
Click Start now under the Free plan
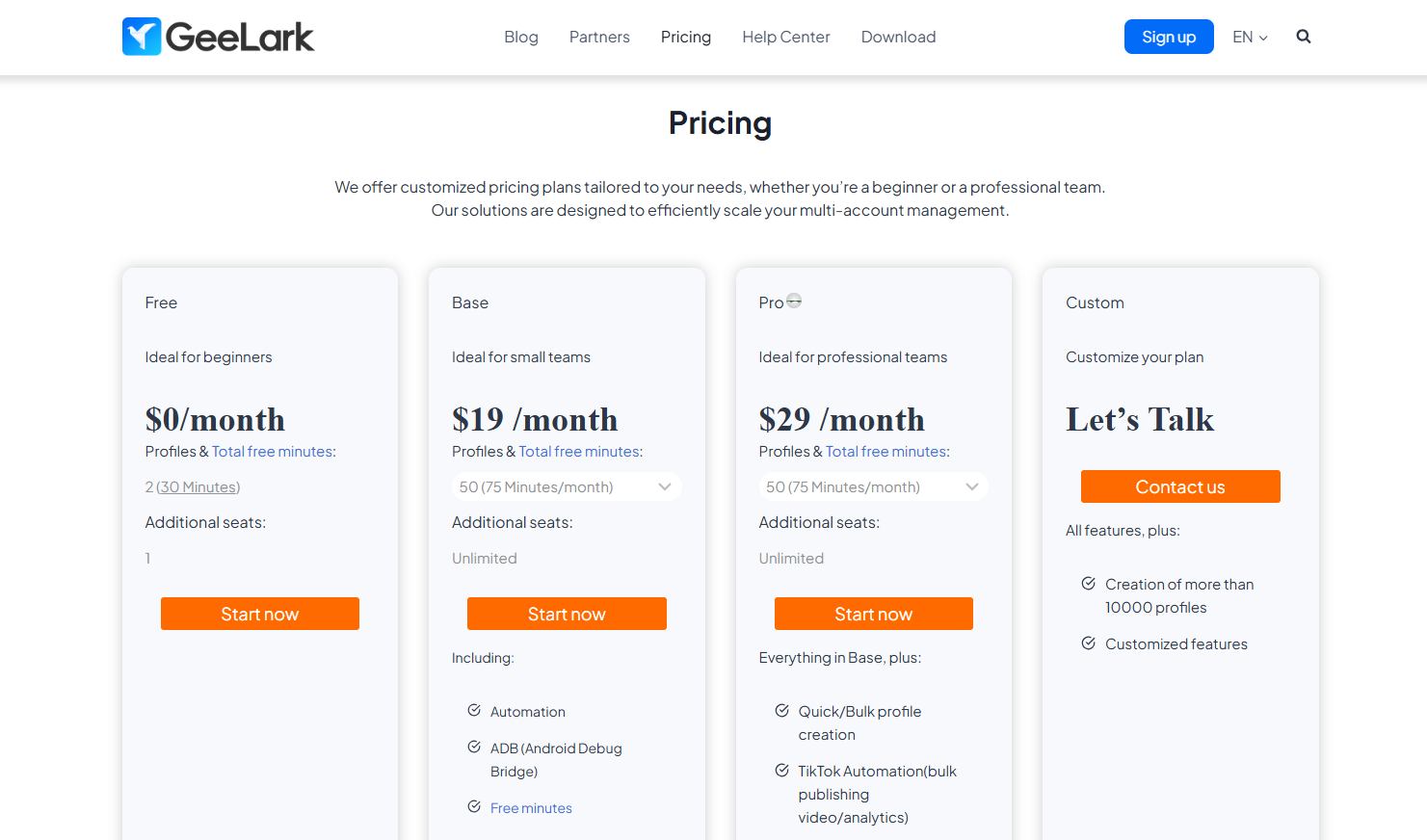pyautogui.click(x=260, y=614)
